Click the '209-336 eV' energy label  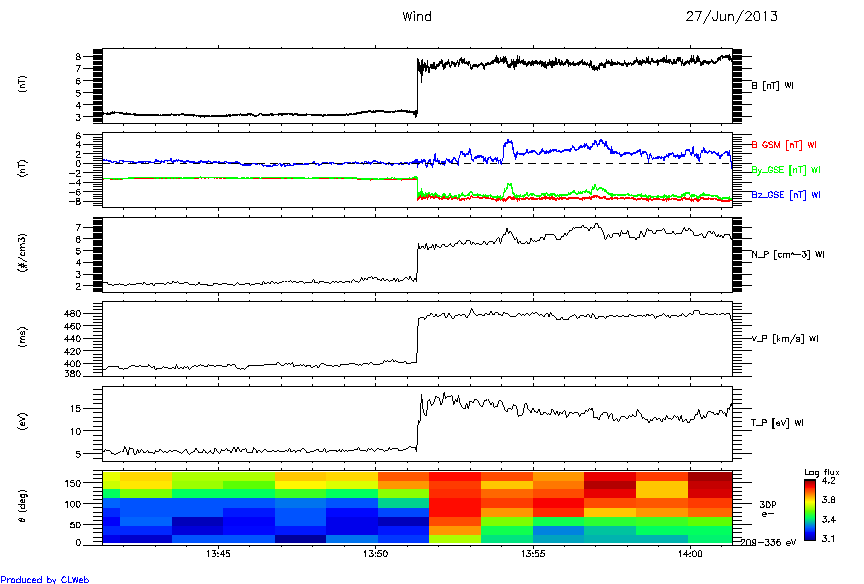[x=768, y=543]
